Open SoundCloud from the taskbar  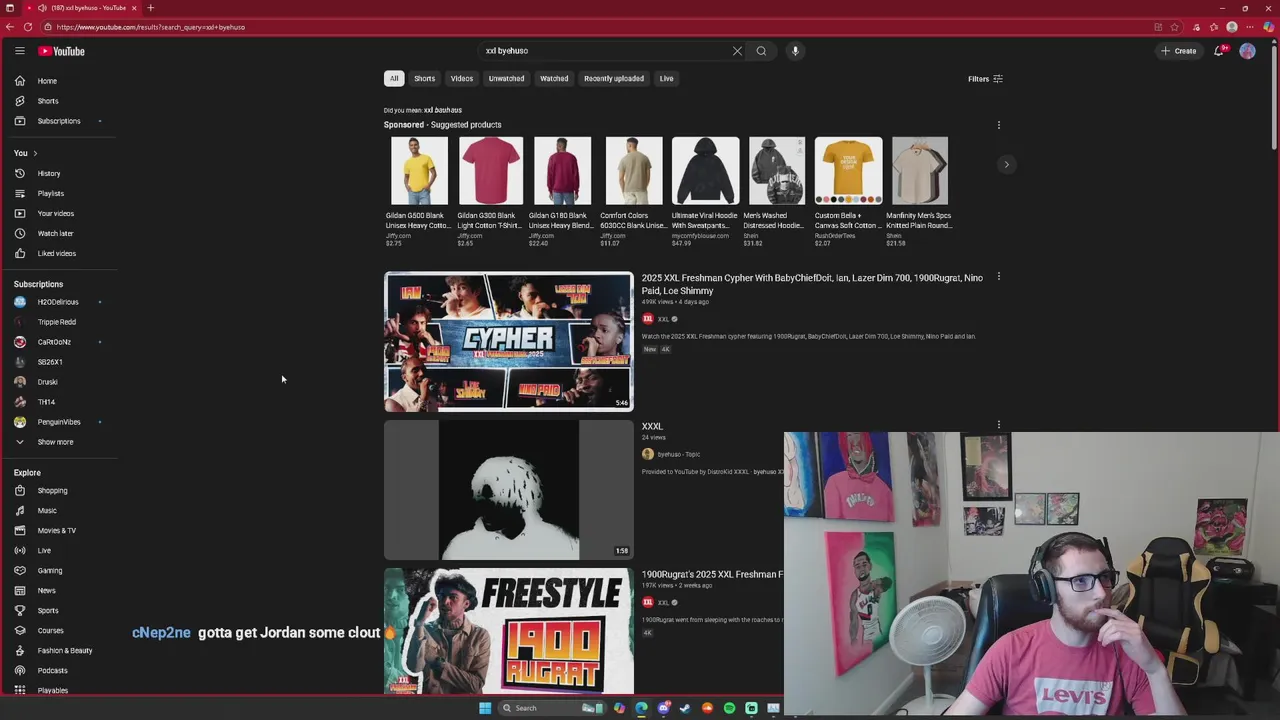pyautogui.click(x=707, y=708)
